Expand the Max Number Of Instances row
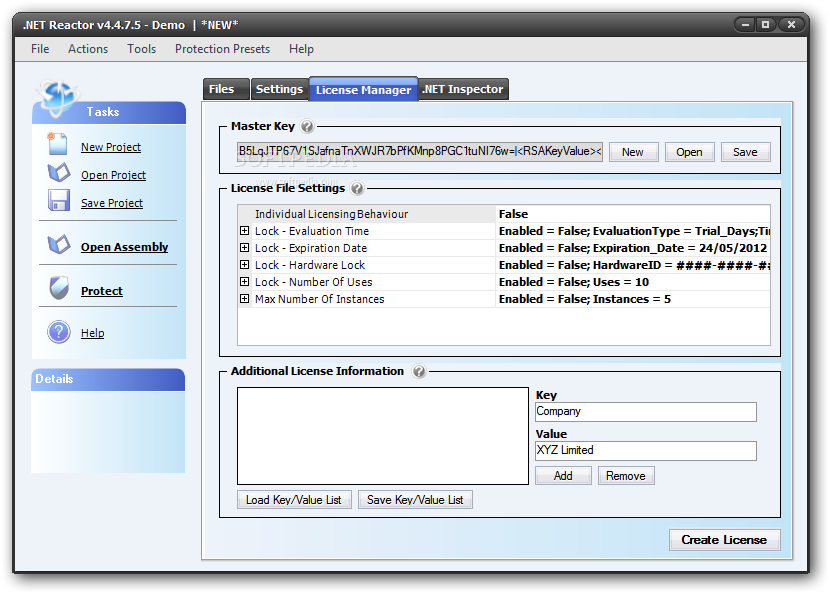Image resolution: width=830 pixels, height=594 pixels. 244,299
